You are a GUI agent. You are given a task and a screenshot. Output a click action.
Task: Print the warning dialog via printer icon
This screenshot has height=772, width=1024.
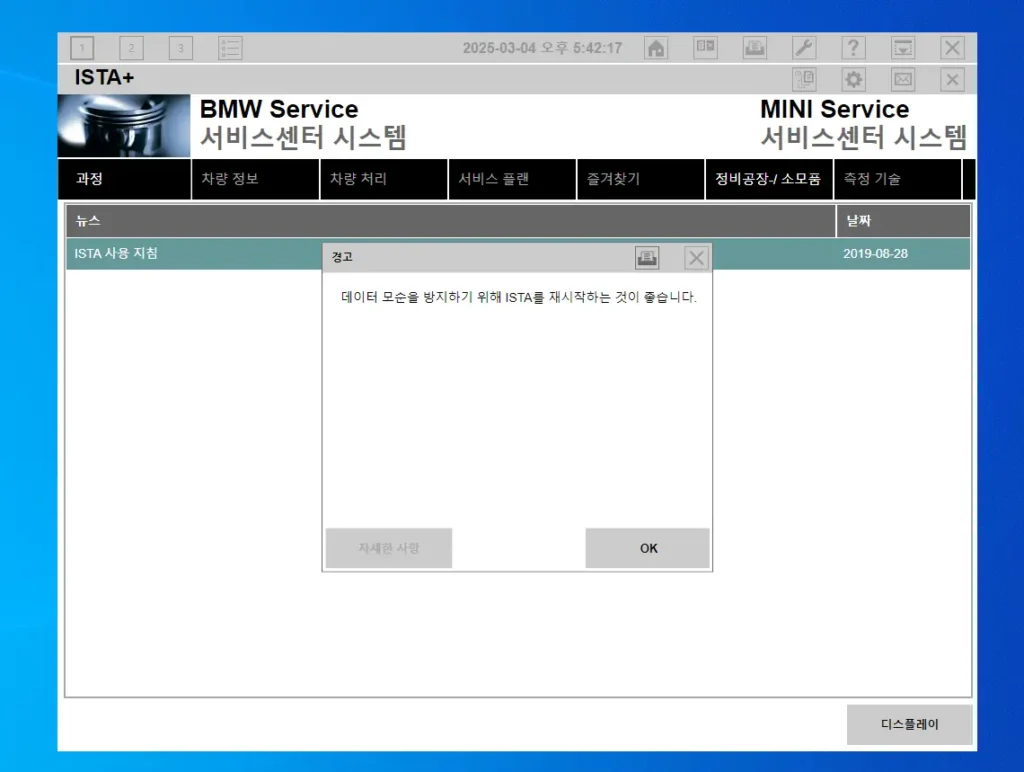pyautogui.click(x=647, y=258)
